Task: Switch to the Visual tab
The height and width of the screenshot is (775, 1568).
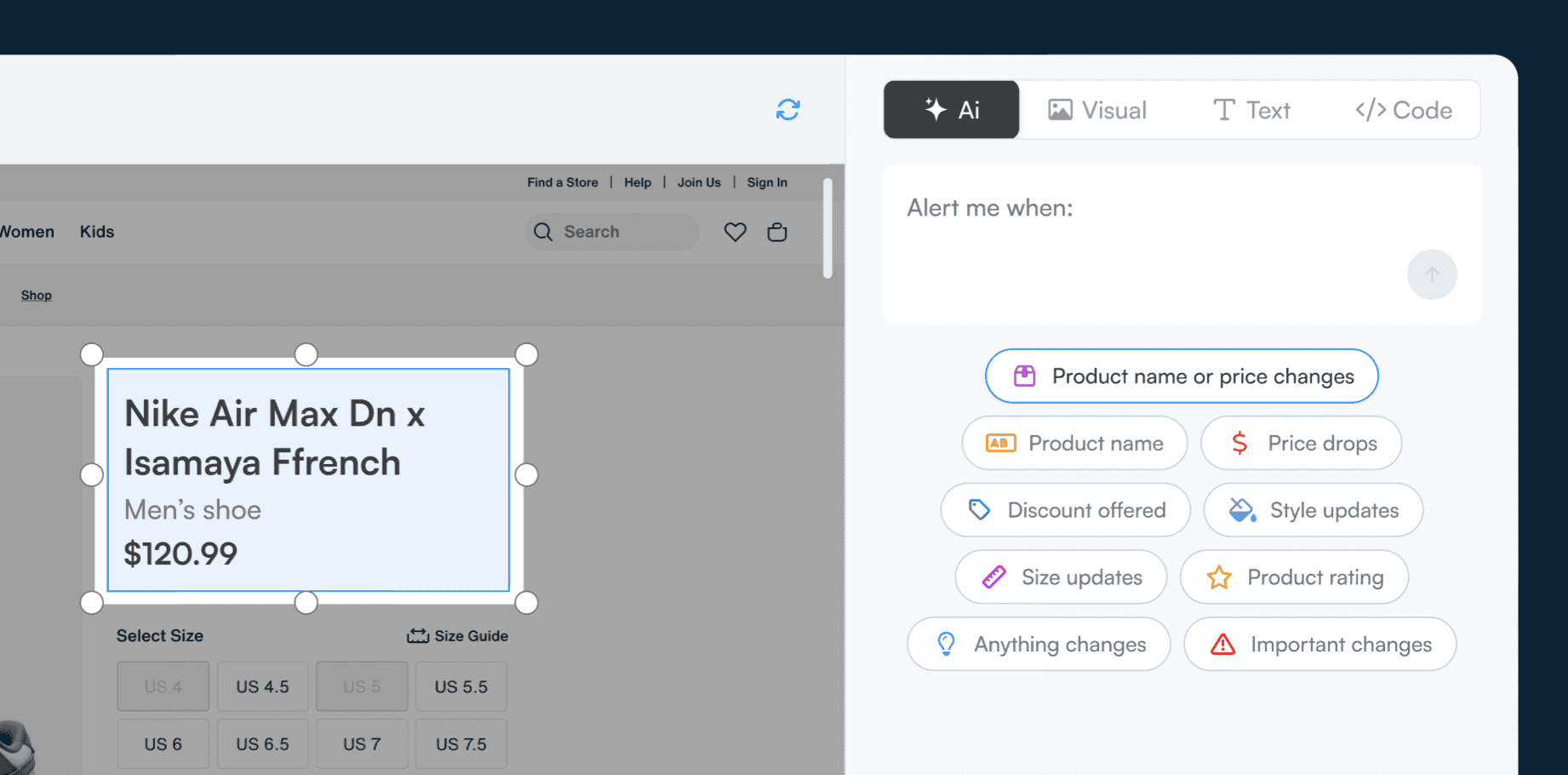Action: pyautogui.click(x=1098, y=110)
